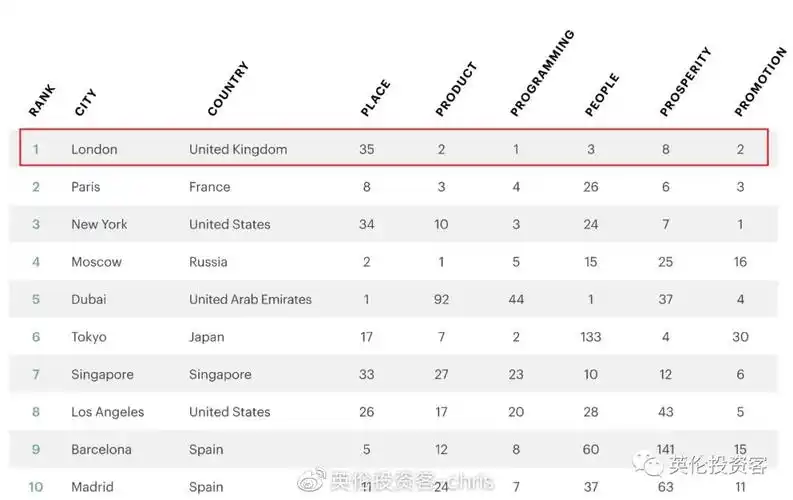Sort by the PLACE column header

(x=374, y=98)
